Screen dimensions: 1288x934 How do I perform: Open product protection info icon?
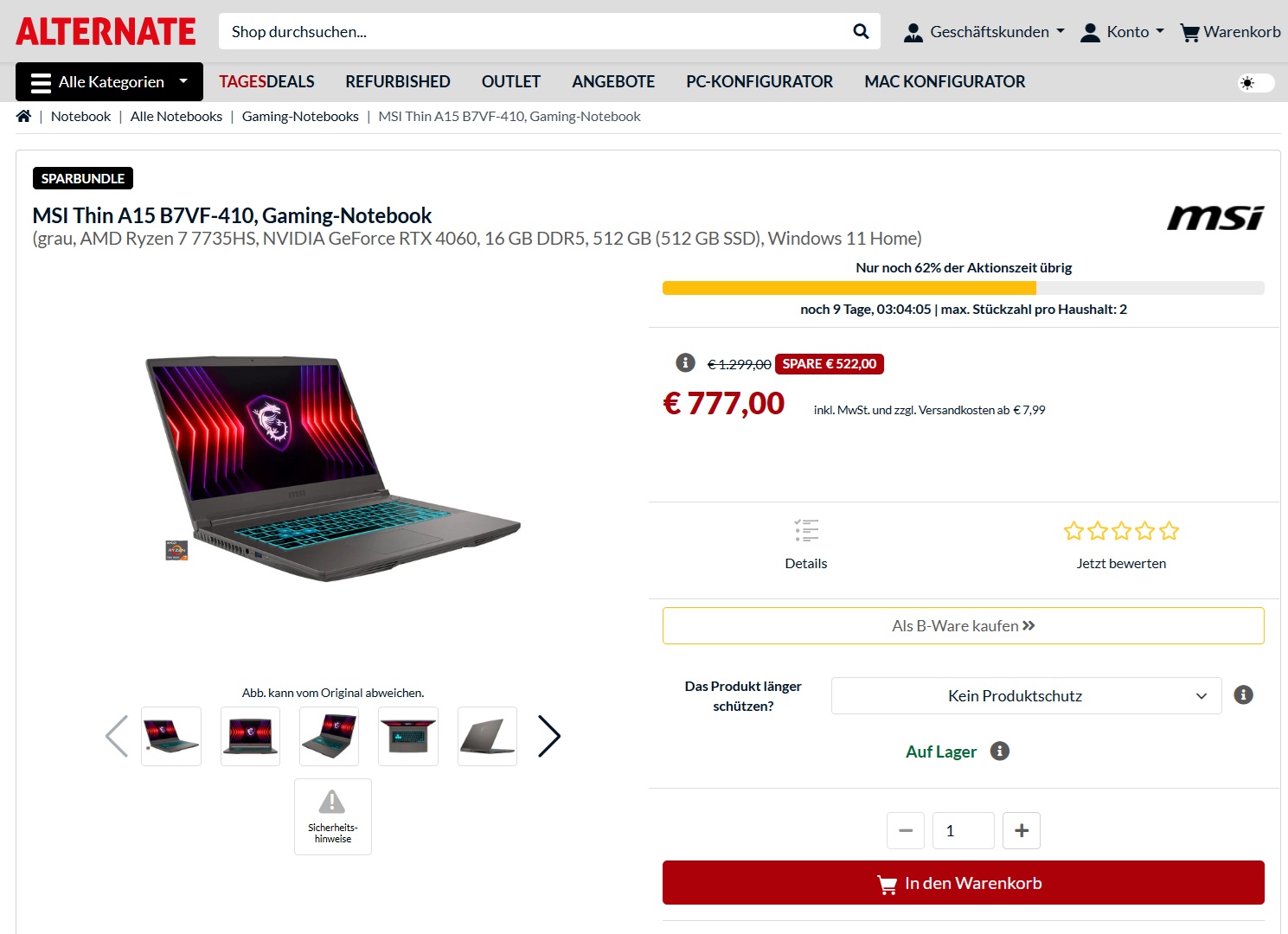(x=1244, y=694)
